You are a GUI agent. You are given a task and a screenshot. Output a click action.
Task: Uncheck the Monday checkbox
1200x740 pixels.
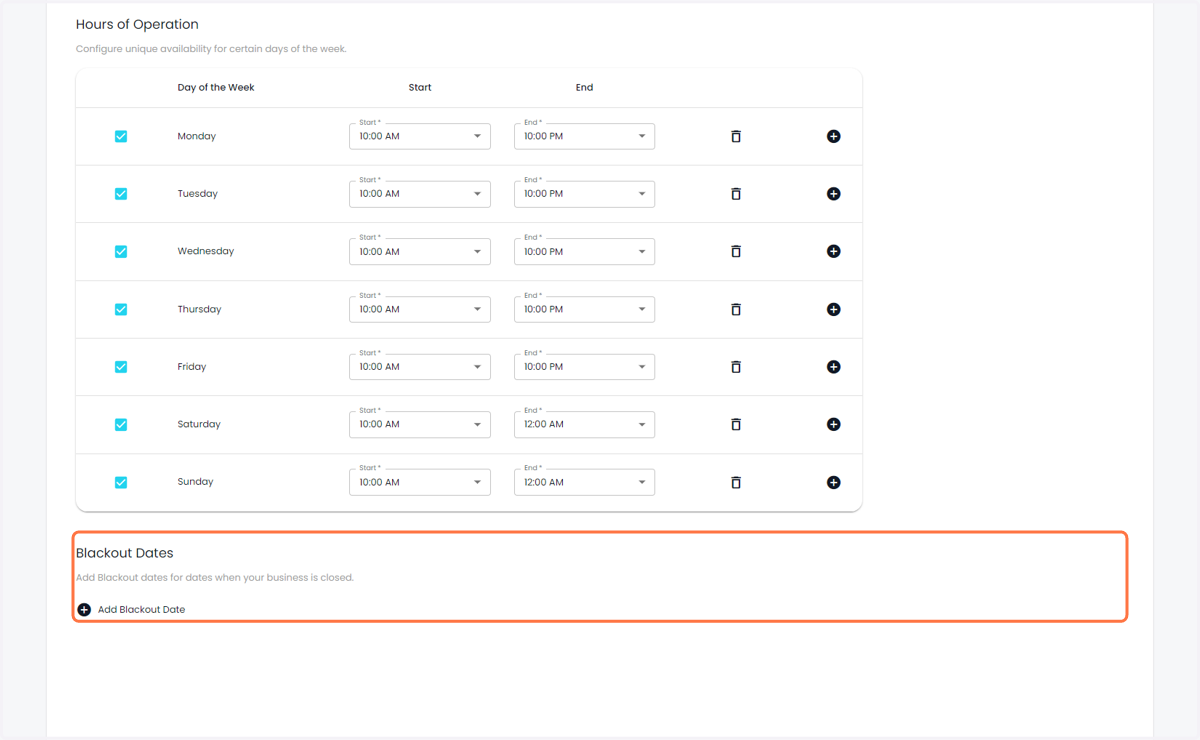point(121,136)
